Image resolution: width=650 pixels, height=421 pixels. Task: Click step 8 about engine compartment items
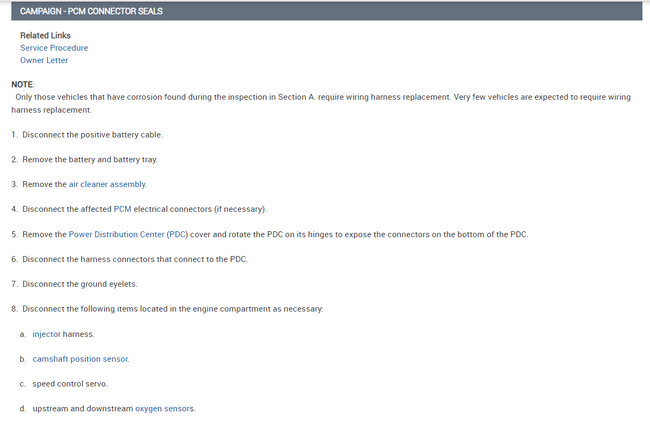tap(172, 309)
